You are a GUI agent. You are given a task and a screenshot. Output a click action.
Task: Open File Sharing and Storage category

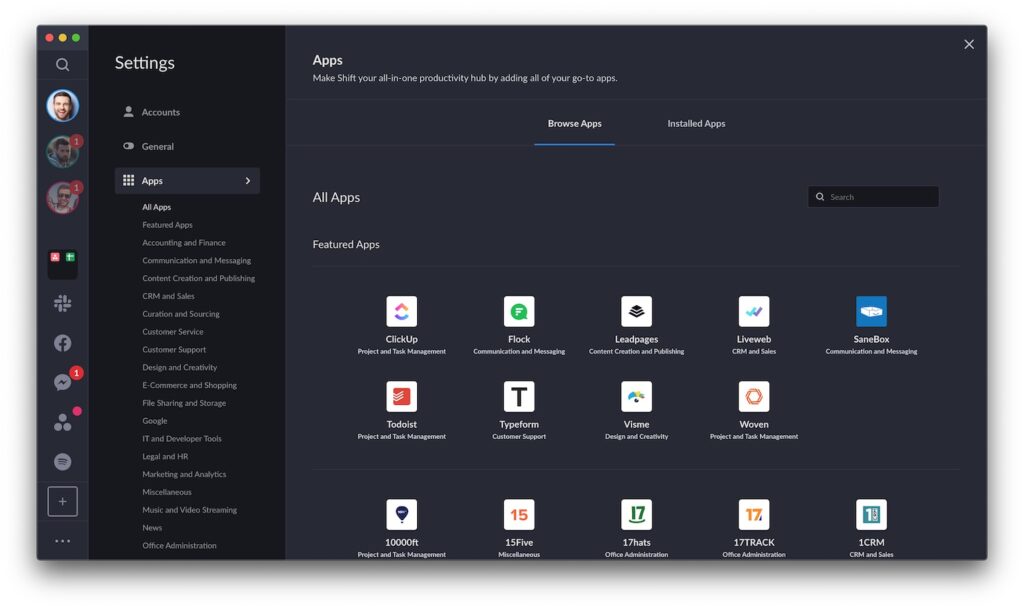pyautogui.click(x=184, y=403)
